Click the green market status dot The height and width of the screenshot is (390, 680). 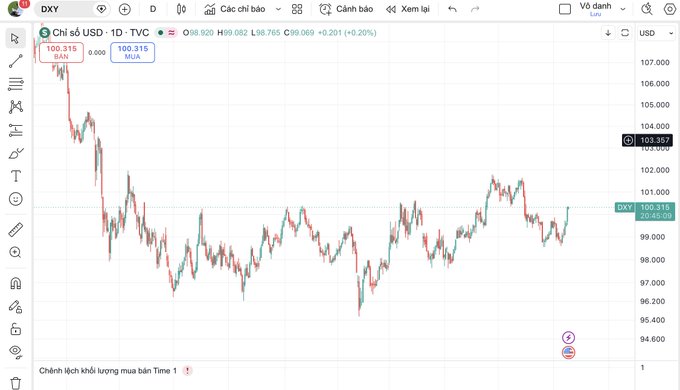(x=160, y=33)
